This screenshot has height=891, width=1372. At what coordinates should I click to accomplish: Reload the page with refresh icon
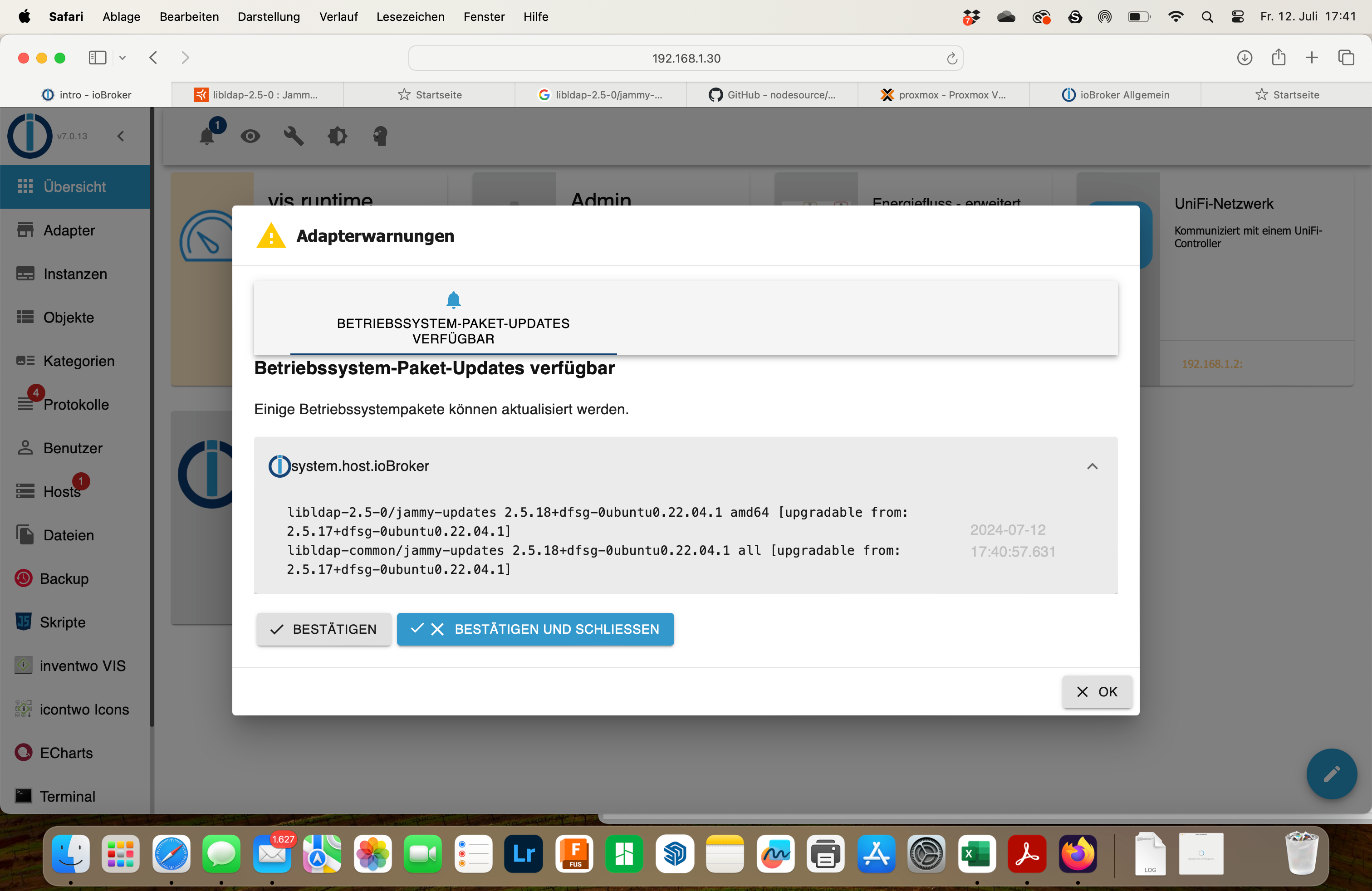click(952, 58)
